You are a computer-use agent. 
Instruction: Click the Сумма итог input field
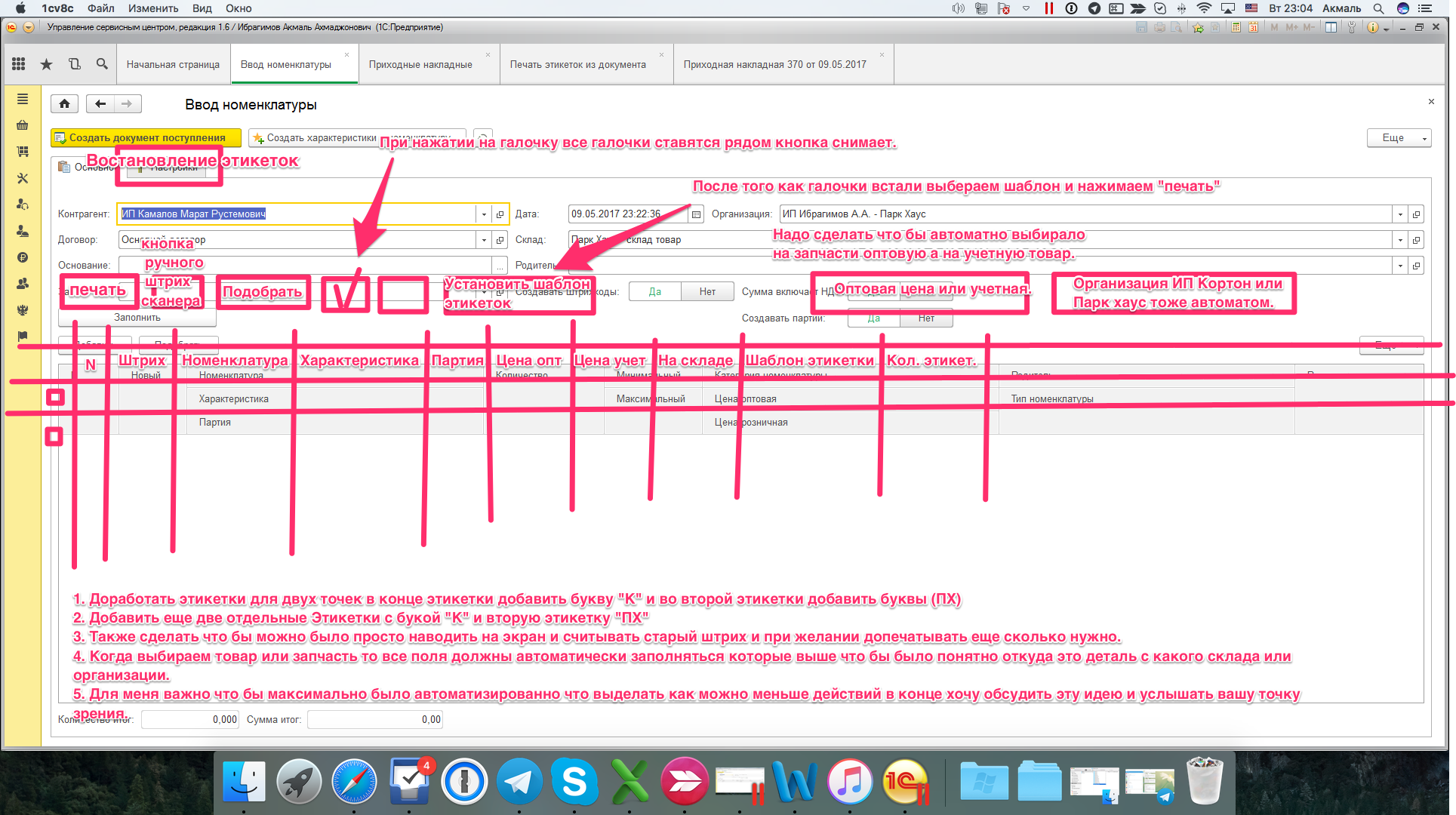(x=375, y=719)
